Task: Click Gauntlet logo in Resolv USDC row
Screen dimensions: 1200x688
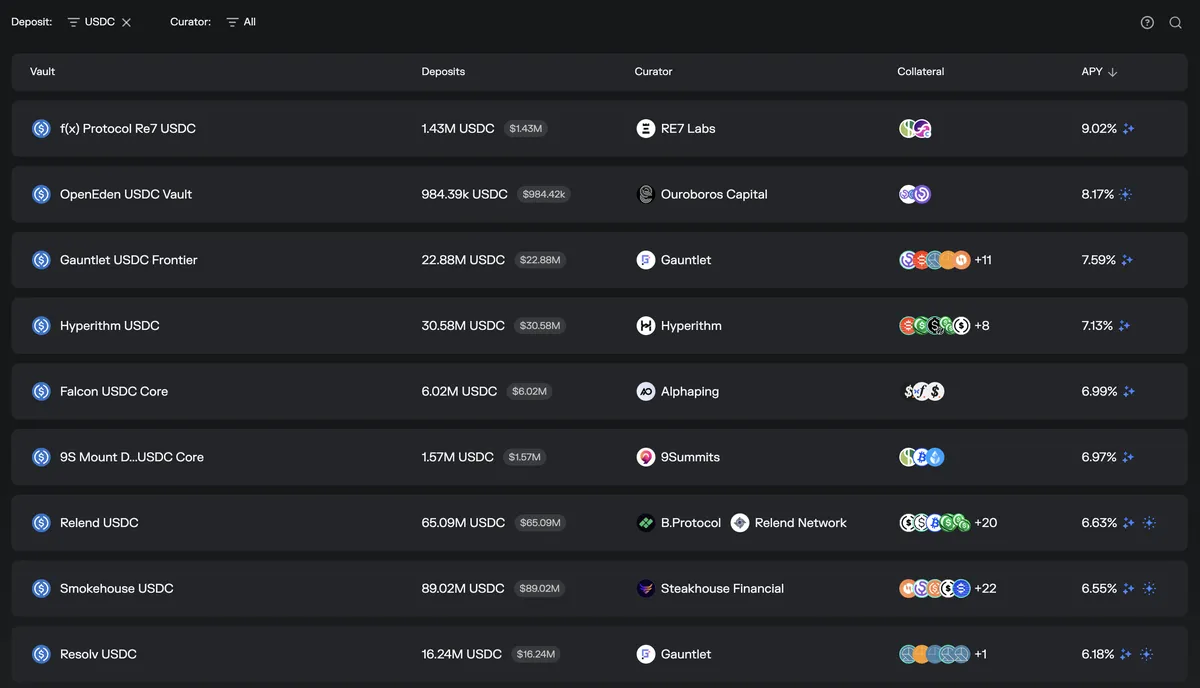Action: [x=646, y=654]
